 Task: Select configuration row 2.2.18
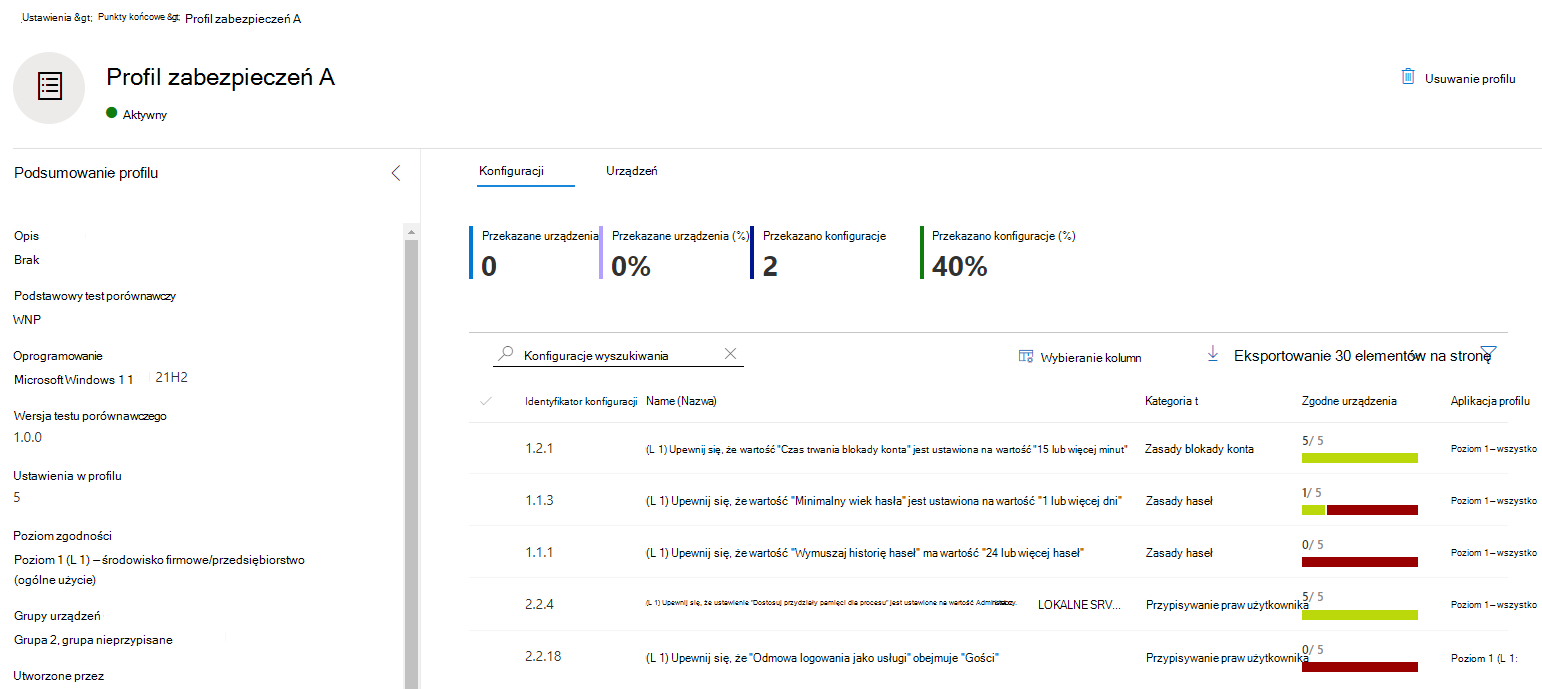tap(988, 657)
